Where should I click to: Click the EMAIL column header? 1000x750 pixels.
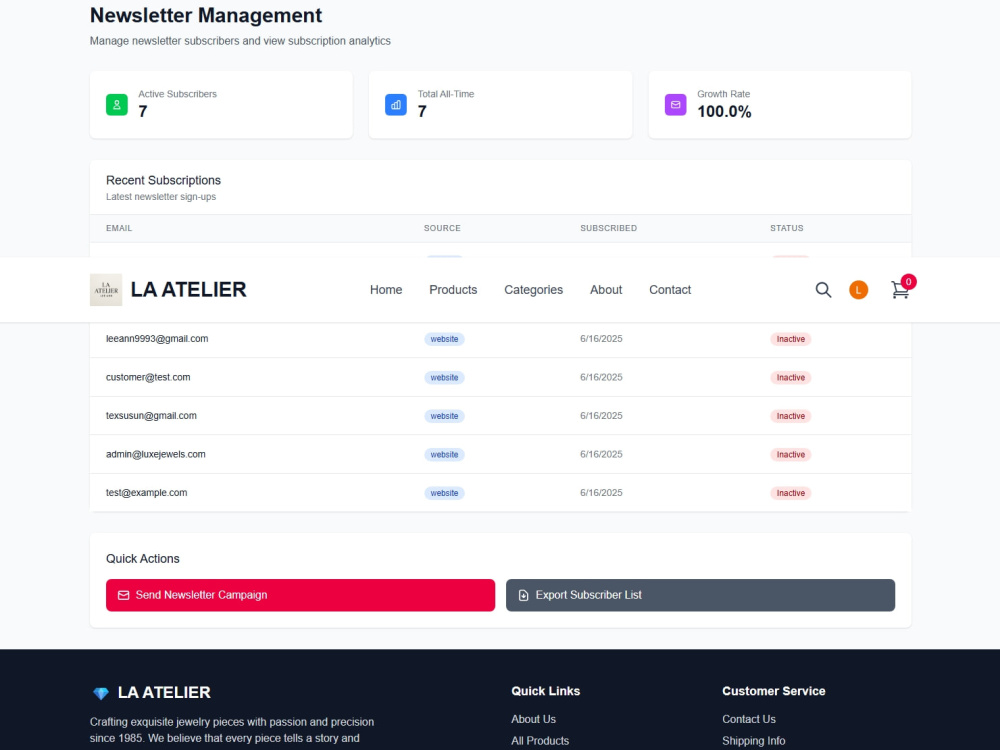(x=119, y=228)
